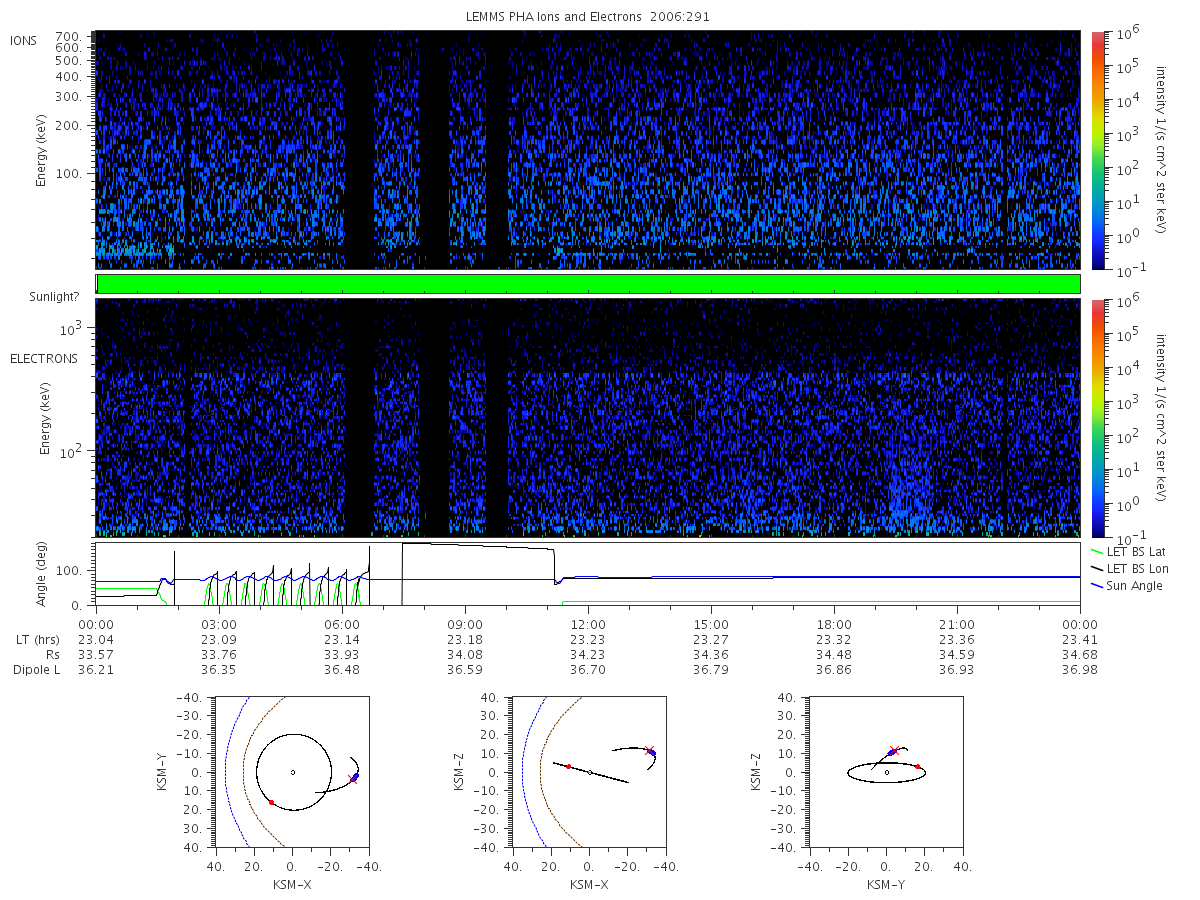Select the 'ELECTRONS' panel label
The image size is (1200, 900).
click(x=43, y=358)
